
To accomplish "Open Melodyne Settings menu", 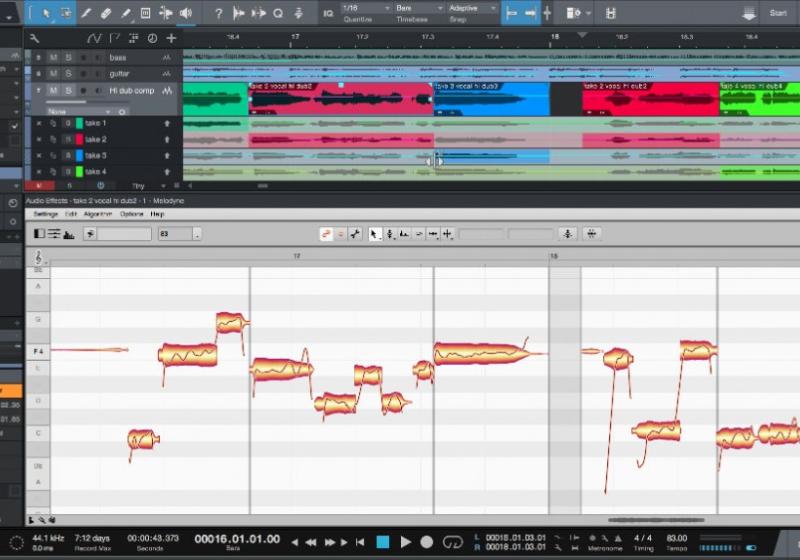I will click(46, 214).
